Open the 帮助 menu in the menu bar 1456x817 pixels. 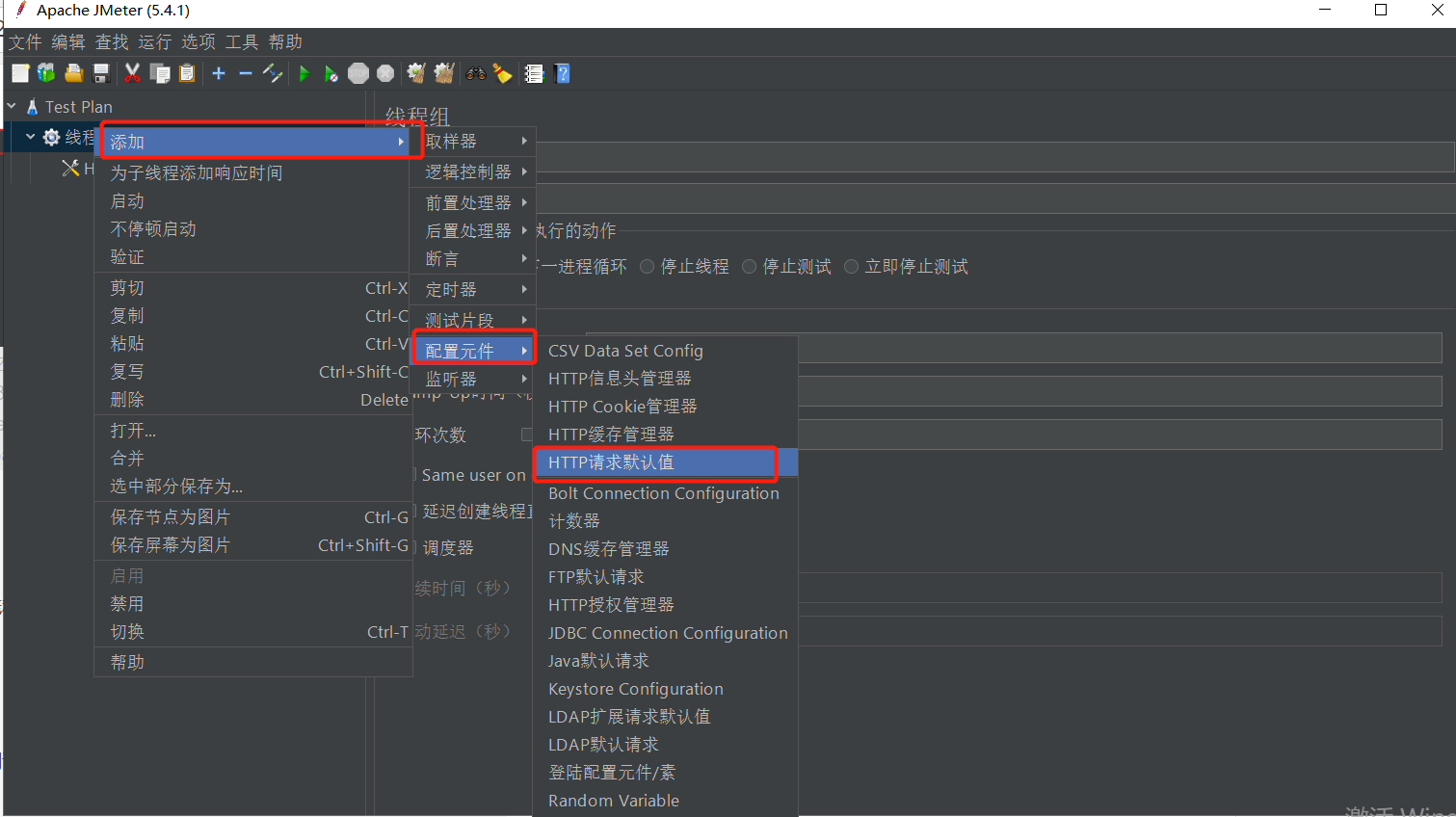[285, 41]
